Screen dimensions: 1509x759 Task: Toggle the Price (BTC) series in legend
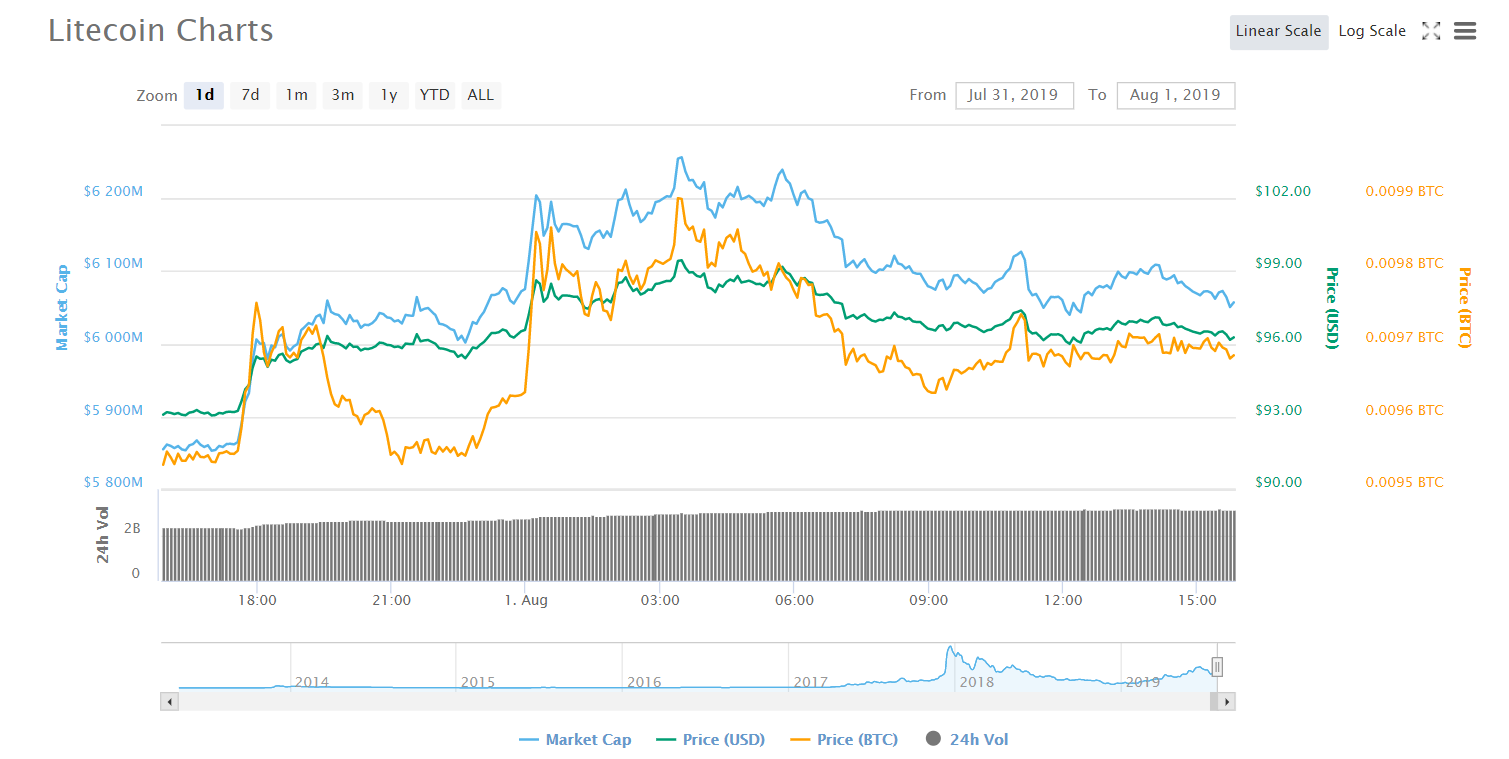click(x=844, y=740)
